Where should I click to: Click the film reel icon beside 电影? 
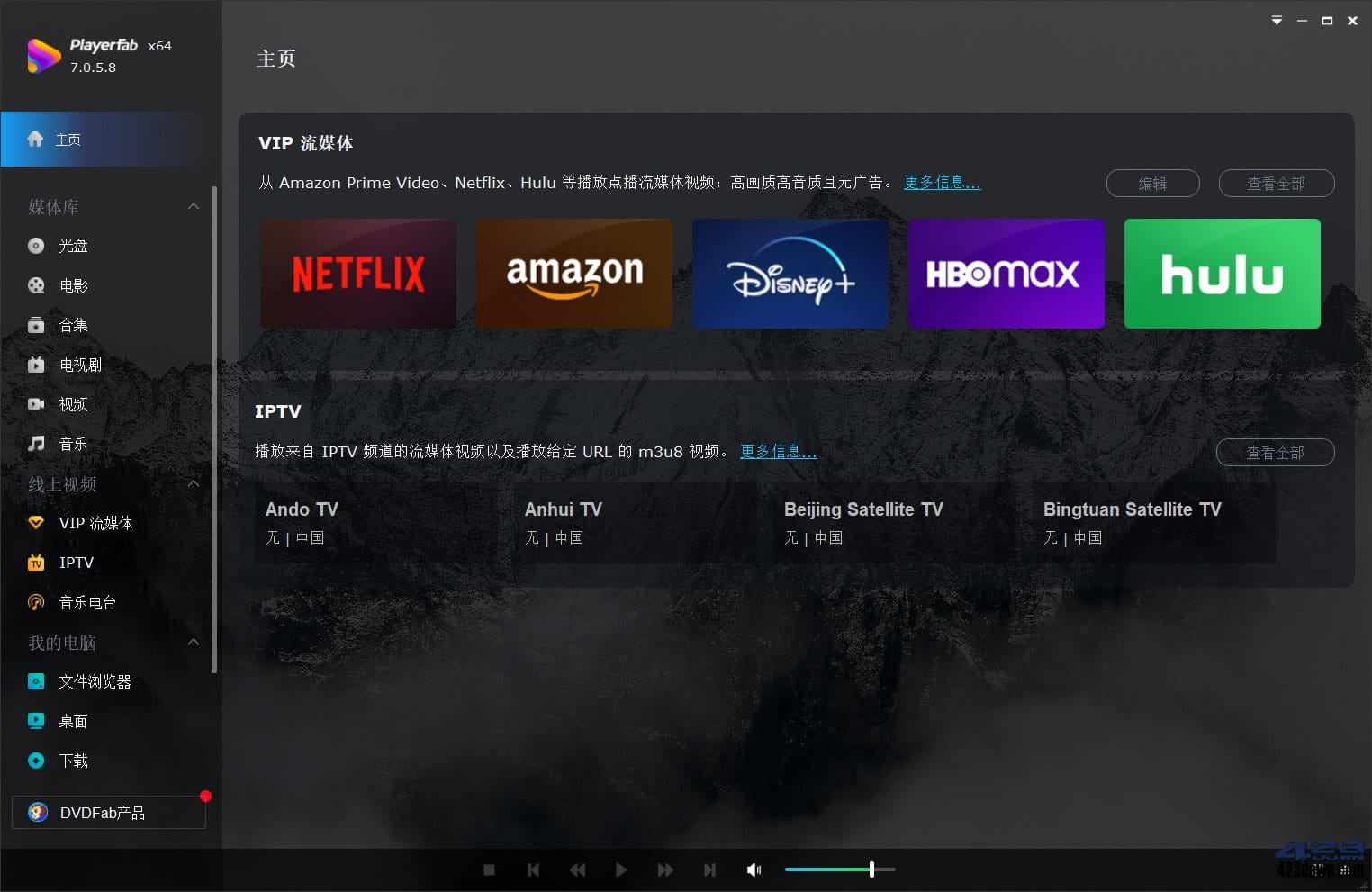point(36,285)
